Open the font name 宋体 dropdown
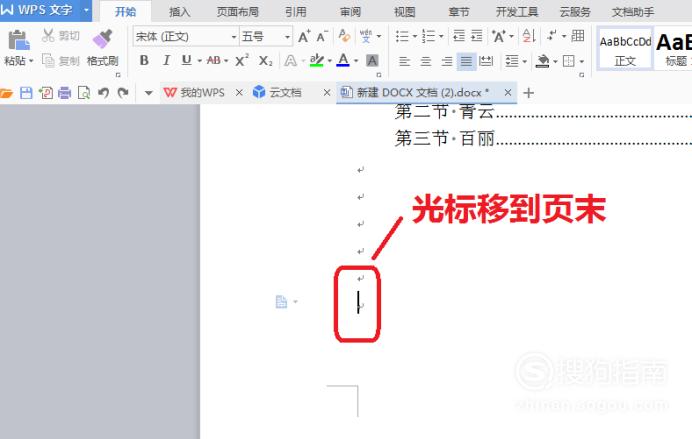 click(234, 37)
